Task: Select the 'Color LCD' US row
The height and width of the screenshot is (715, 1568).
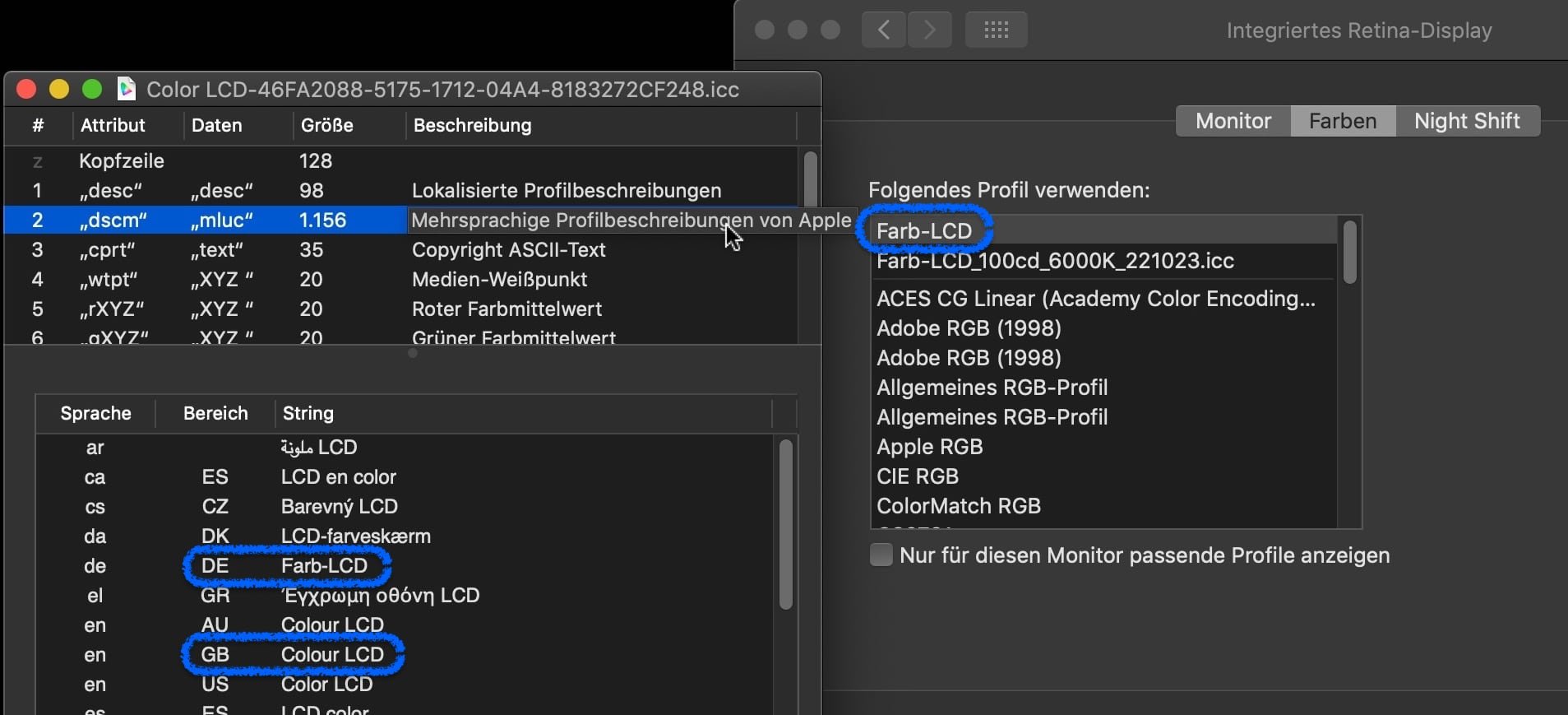Action: pos(405,685)
